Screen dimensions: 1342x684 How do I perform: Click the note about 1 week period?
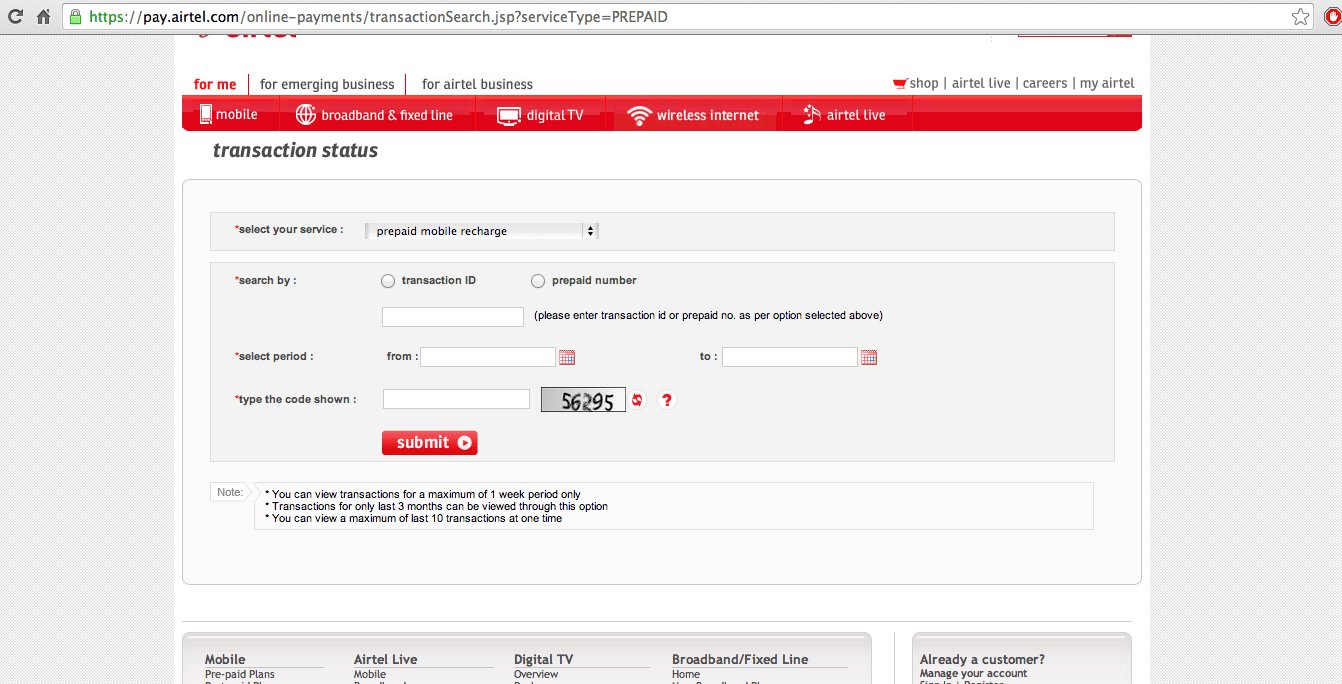[x=423, y=494]
